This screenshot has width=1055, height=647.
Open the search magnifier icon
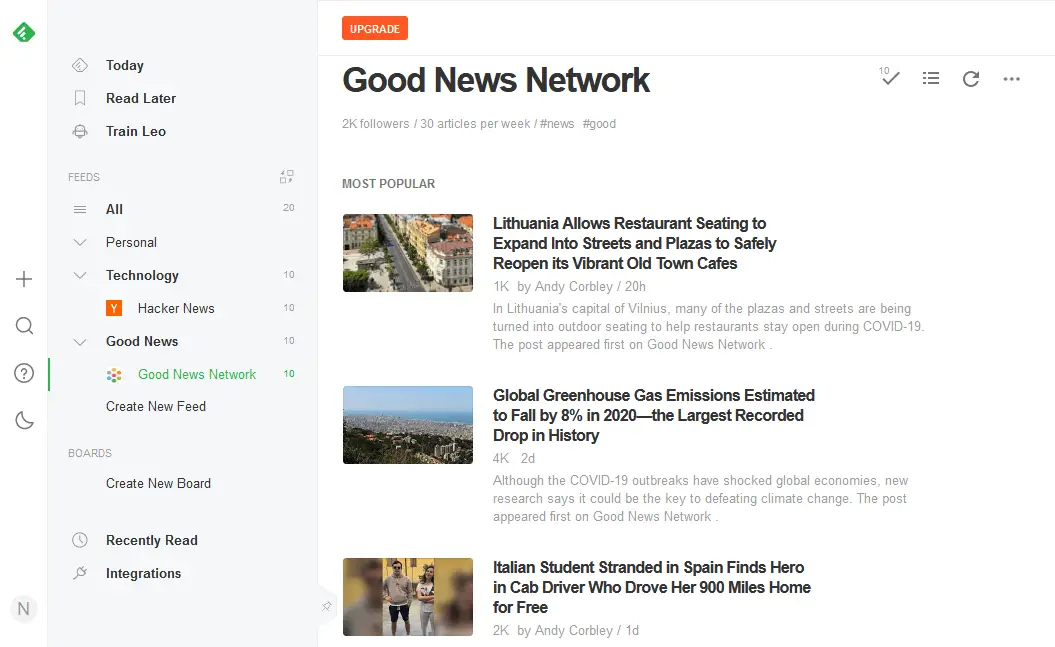coord(24,326)
